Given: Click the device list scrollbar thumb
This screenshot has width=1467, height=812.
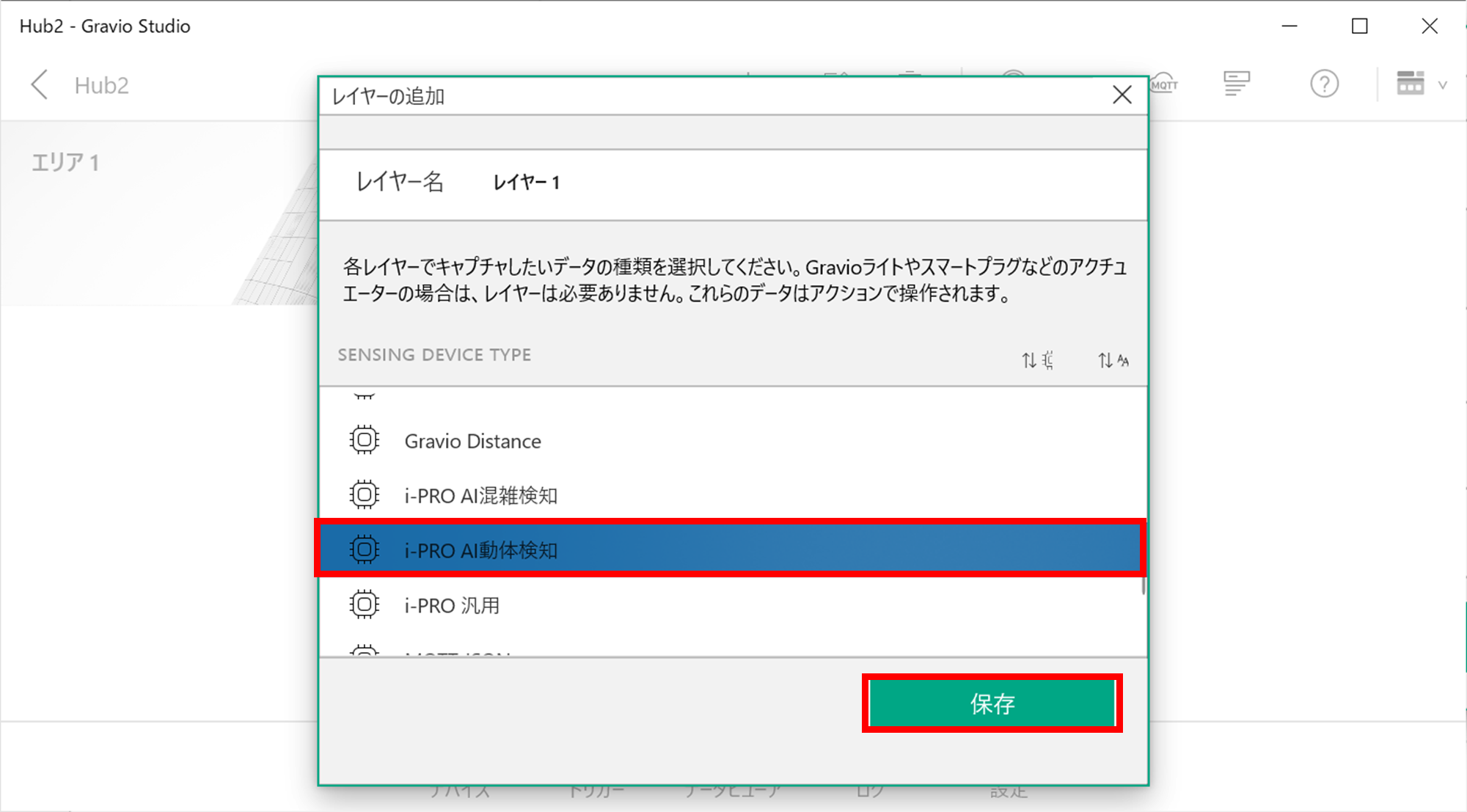Looking at the screenshot, I should click(1144, 586).
